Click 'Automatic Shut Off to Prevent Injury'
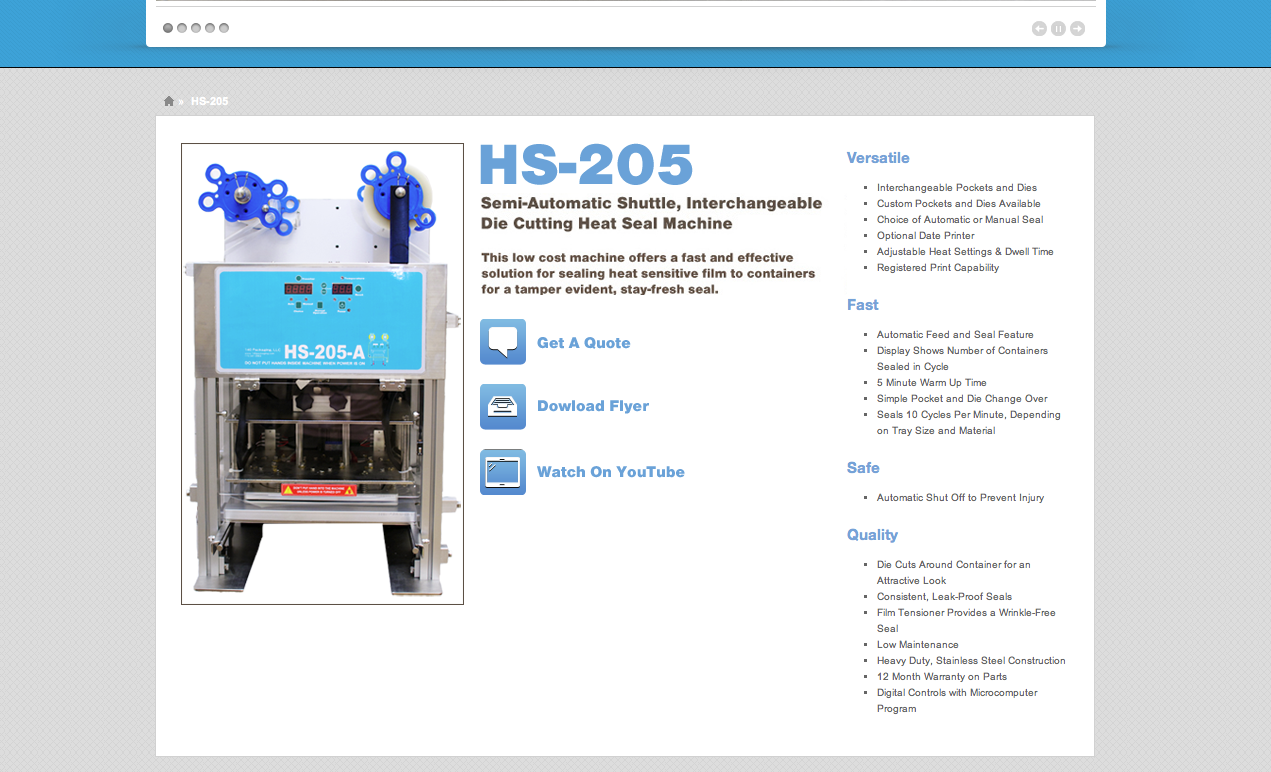 (961, 498)
